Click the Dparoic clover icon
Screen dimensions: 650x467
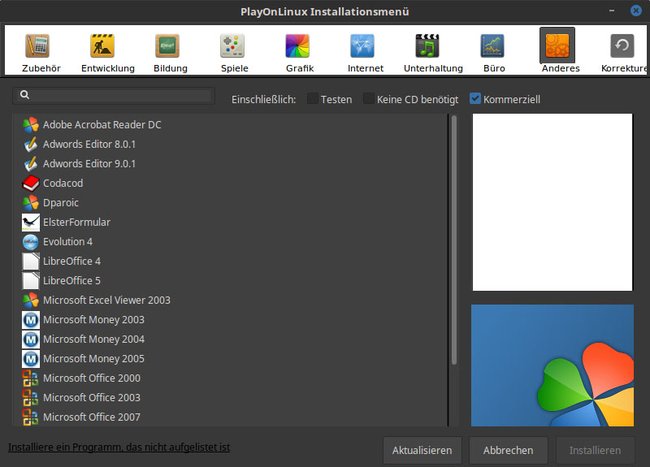tap(31, 203)
